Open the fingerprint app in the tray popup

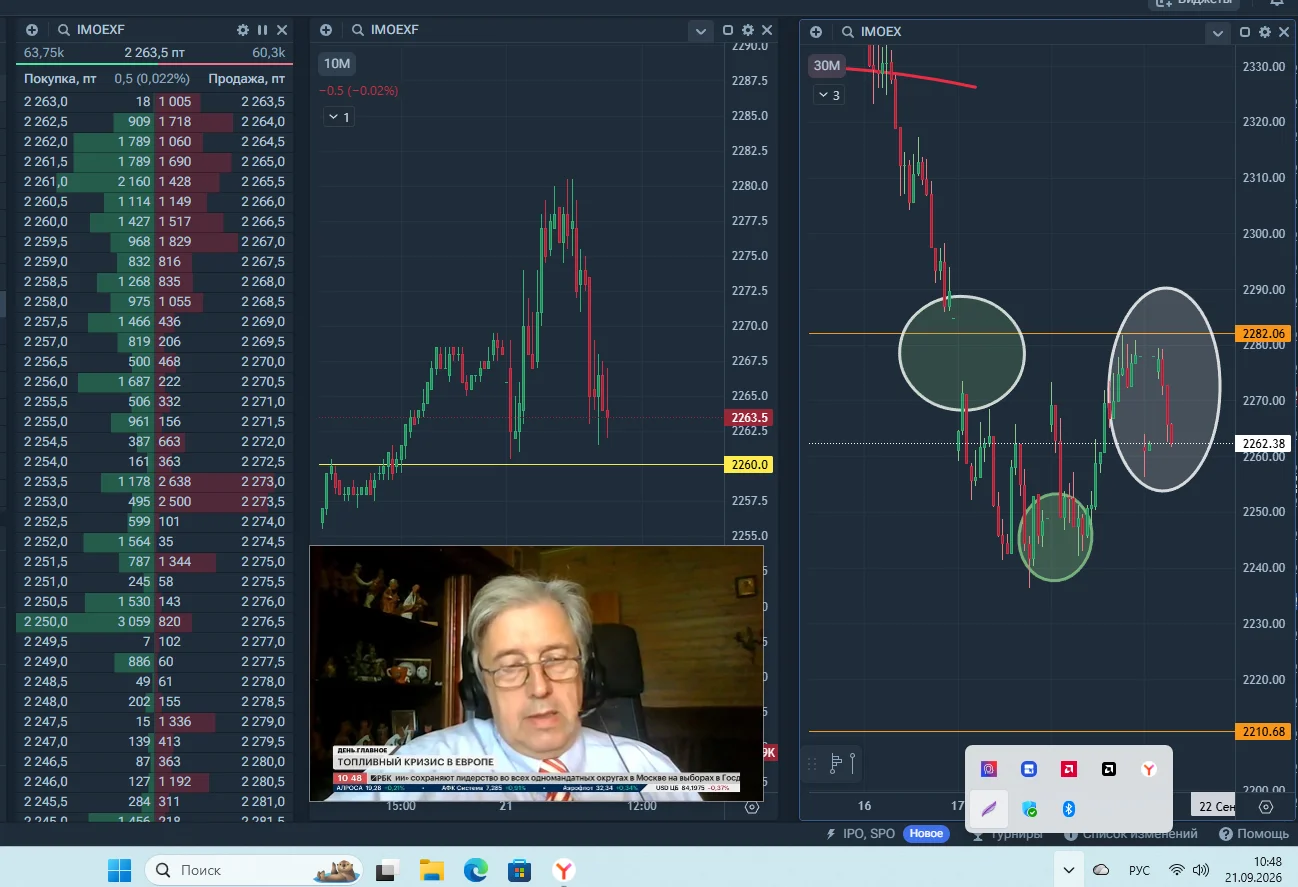[x=990, y=769]
